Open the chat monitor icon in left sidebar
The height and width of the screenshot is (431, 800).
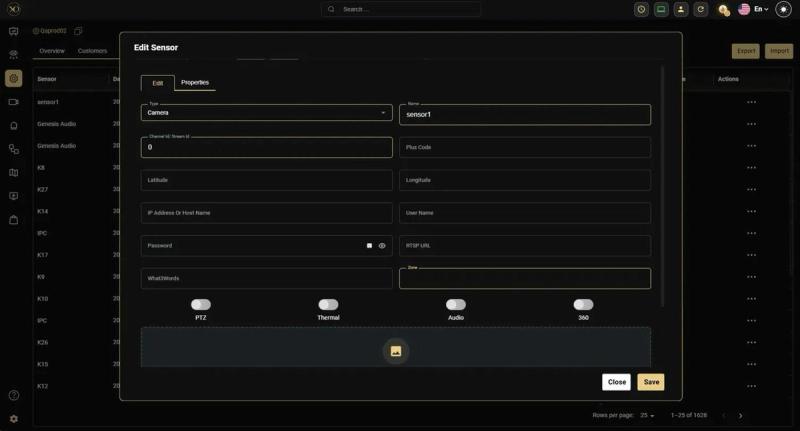click(14, 32)
